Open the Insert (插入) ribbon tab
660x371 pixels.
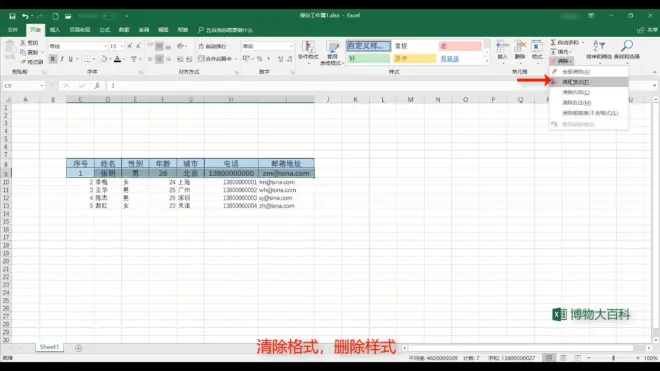tap(55, 30)
